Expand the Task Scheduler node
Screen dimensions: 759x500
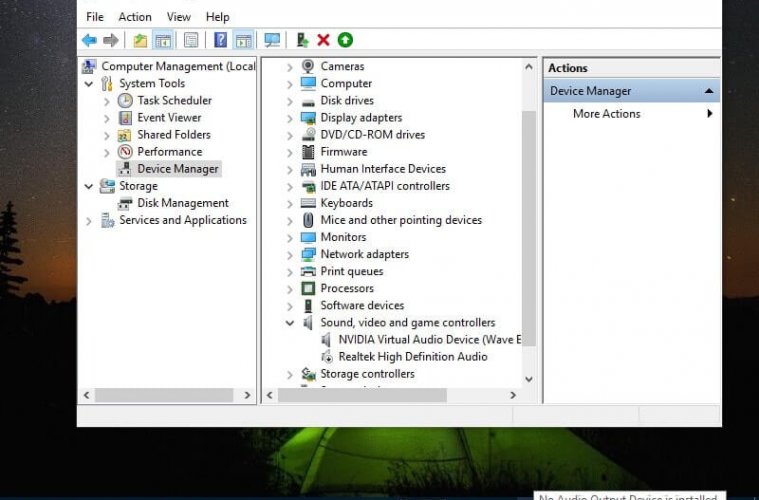[107, 101]
